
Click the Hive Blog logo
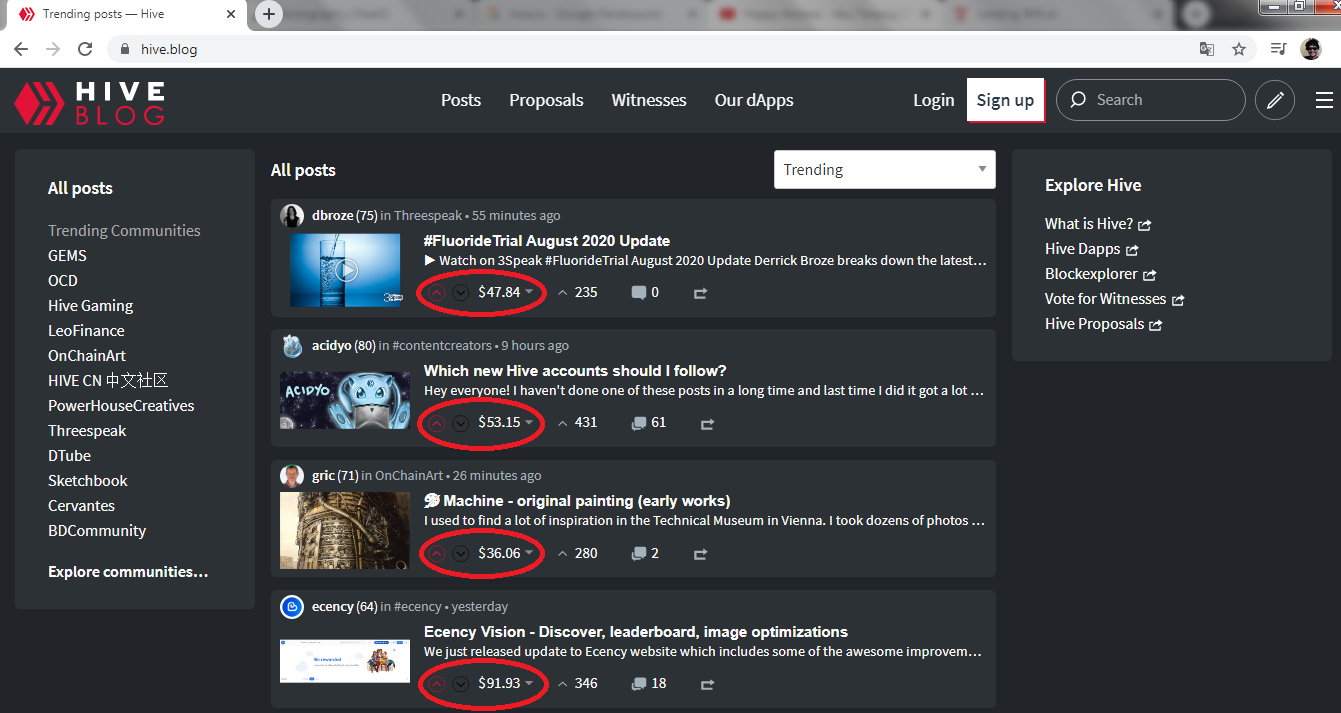click(x=90, y=102)
